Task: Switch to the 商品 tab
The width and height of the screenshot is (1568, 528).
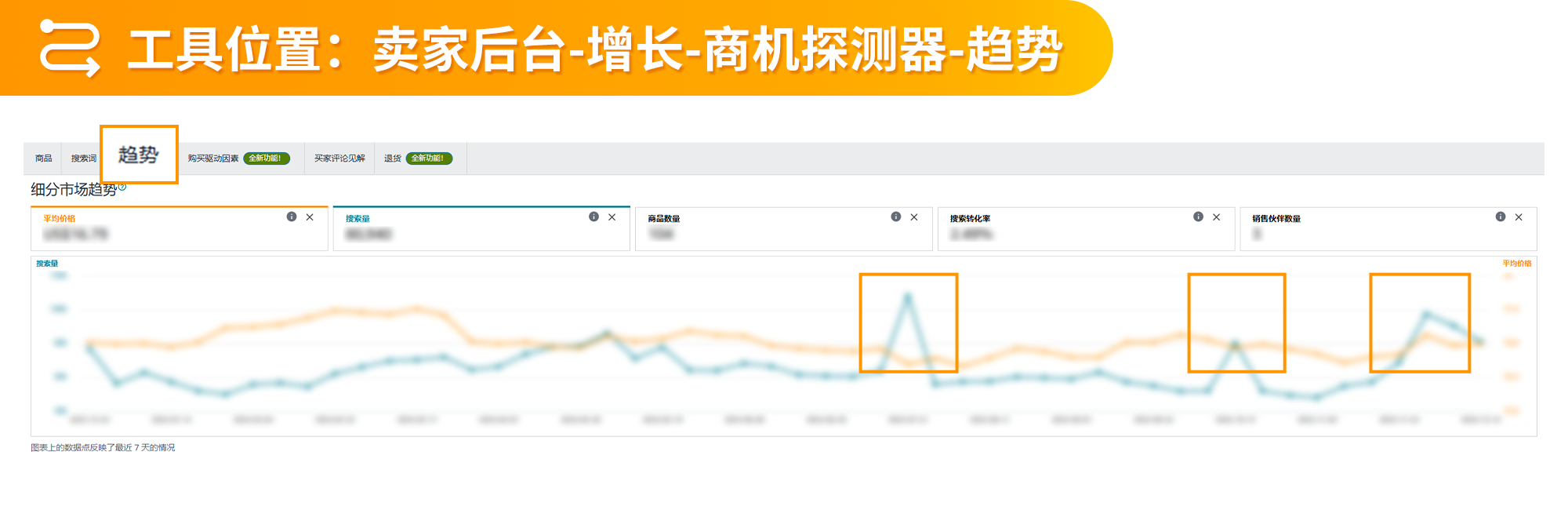Action: tap(44, 158)
